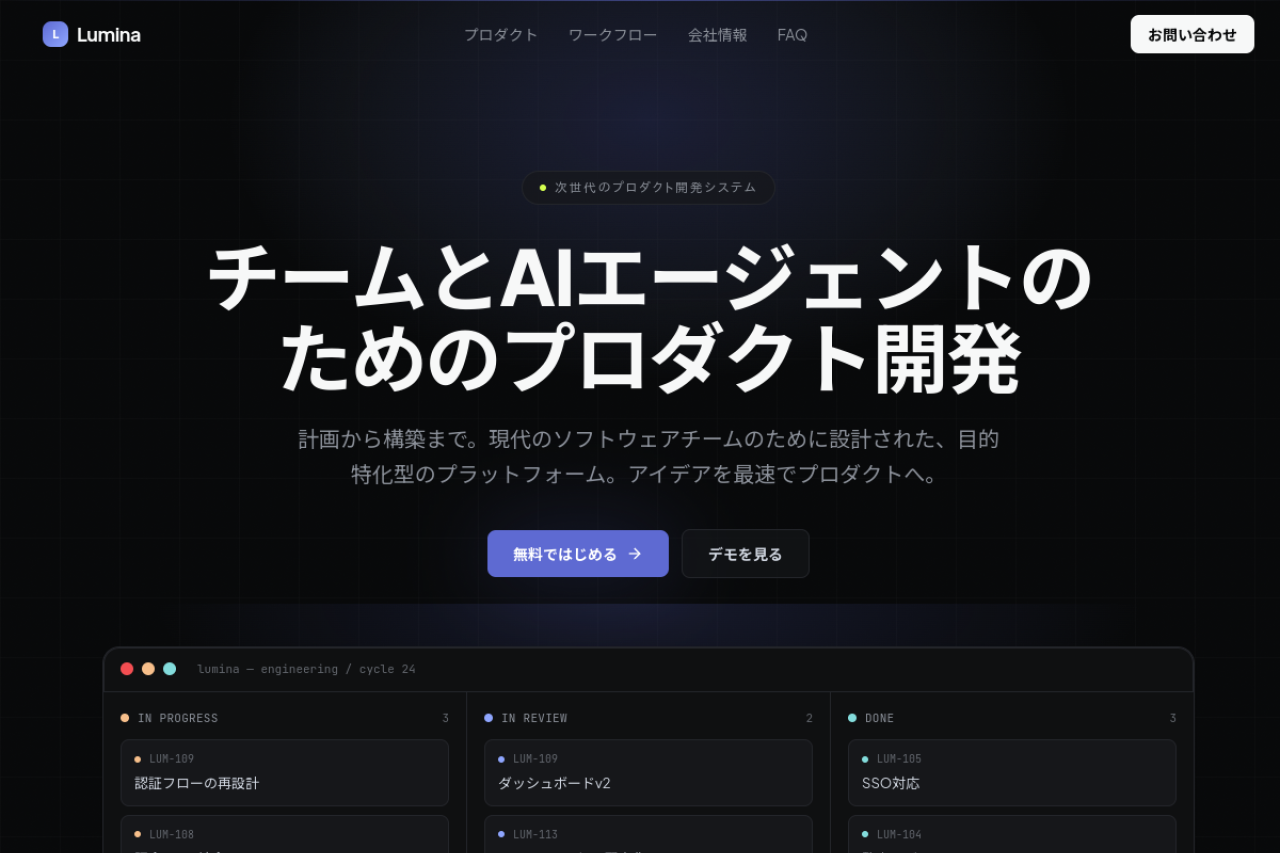Click the 次世代のプロダクト開発システム badge
This screenshot has width=1280, height=853.
tap(648, 187)
